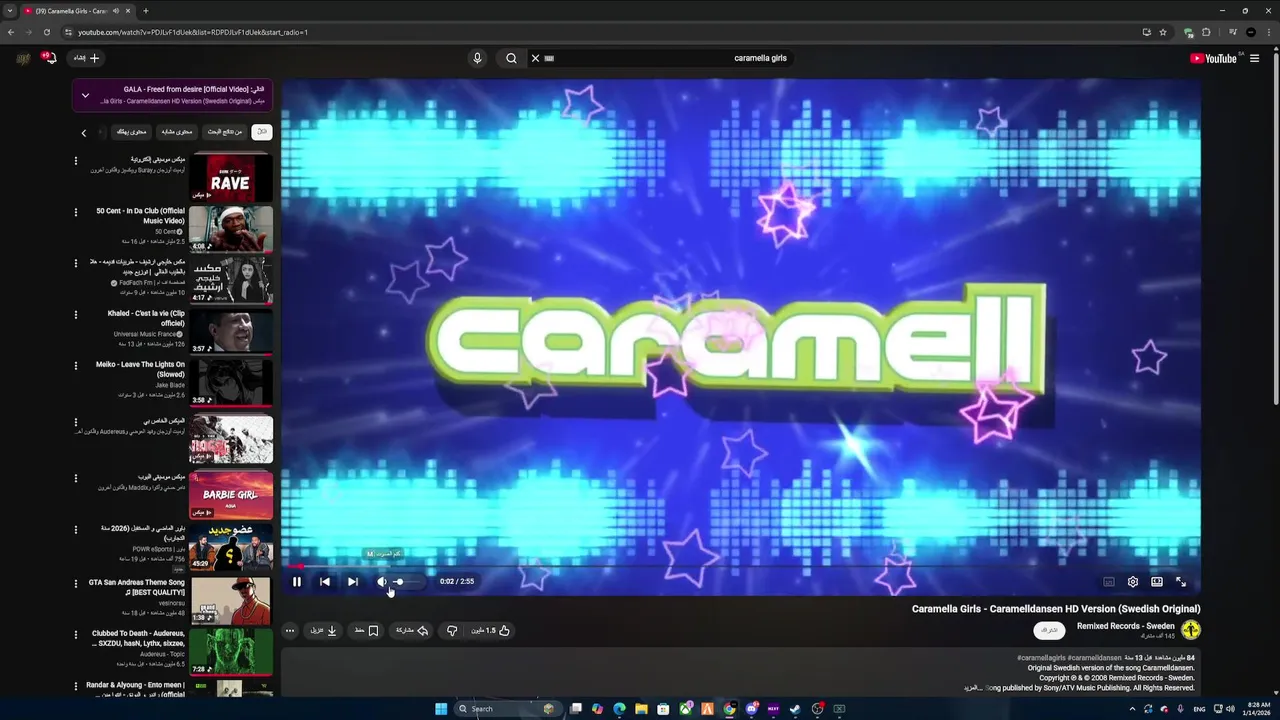Dislike the video

(x=452, y=631)
